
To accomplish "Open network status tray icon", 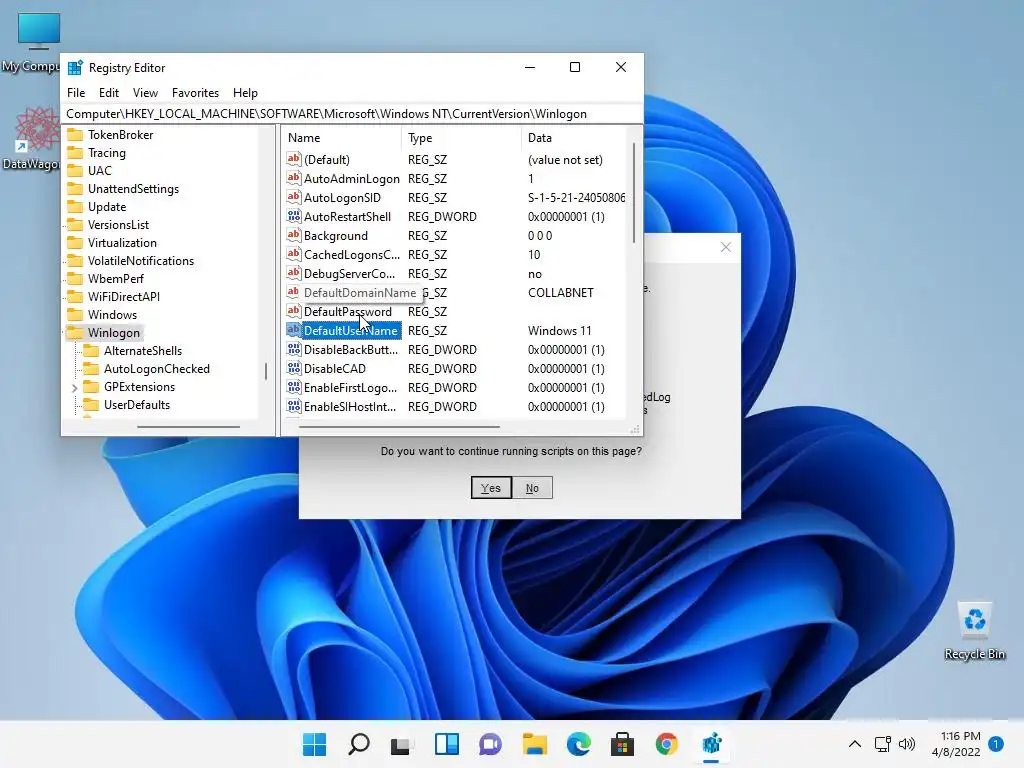I will coord(882,744).
